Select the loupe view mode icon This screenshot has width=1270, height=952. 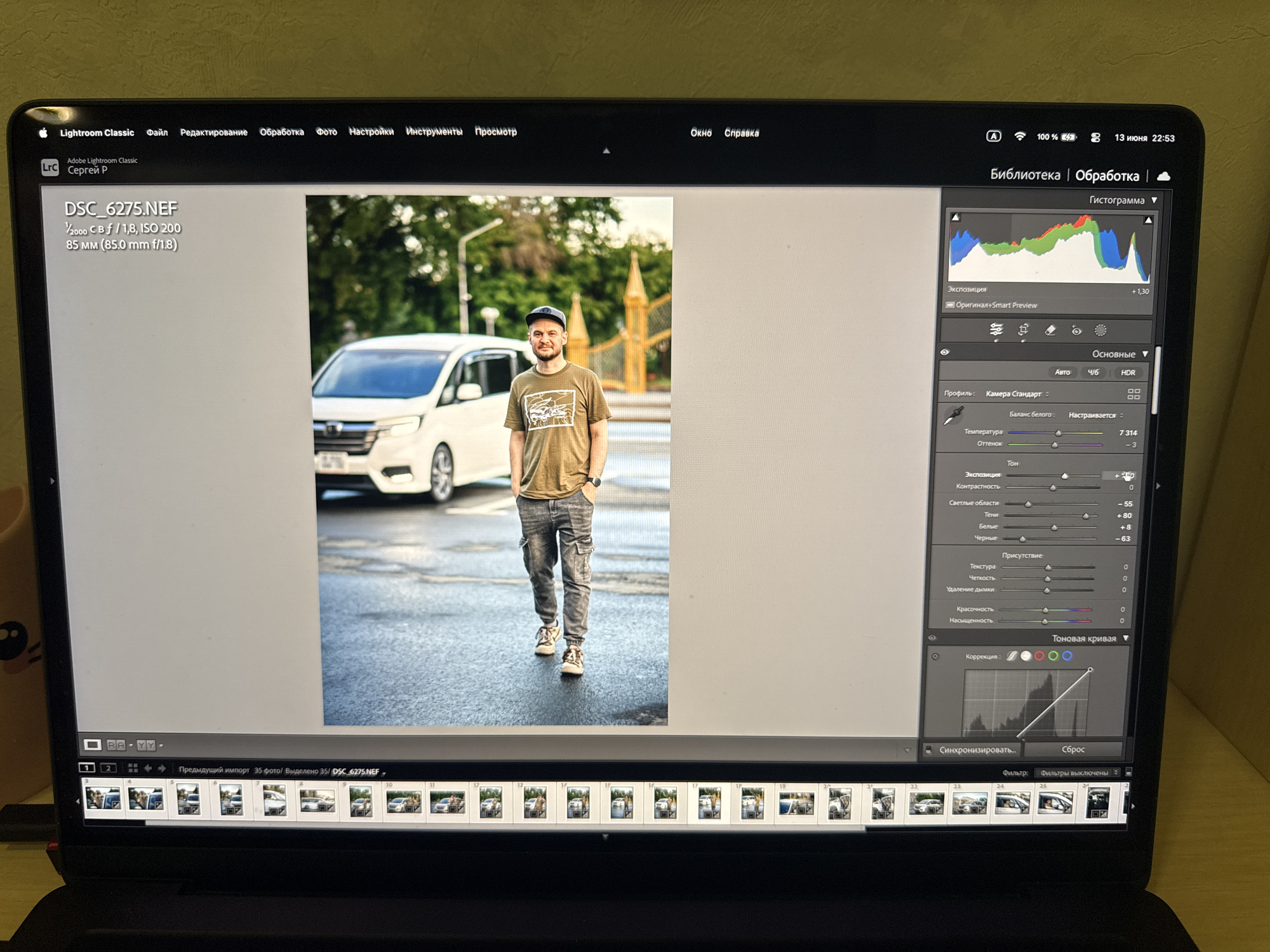point(92,744)
